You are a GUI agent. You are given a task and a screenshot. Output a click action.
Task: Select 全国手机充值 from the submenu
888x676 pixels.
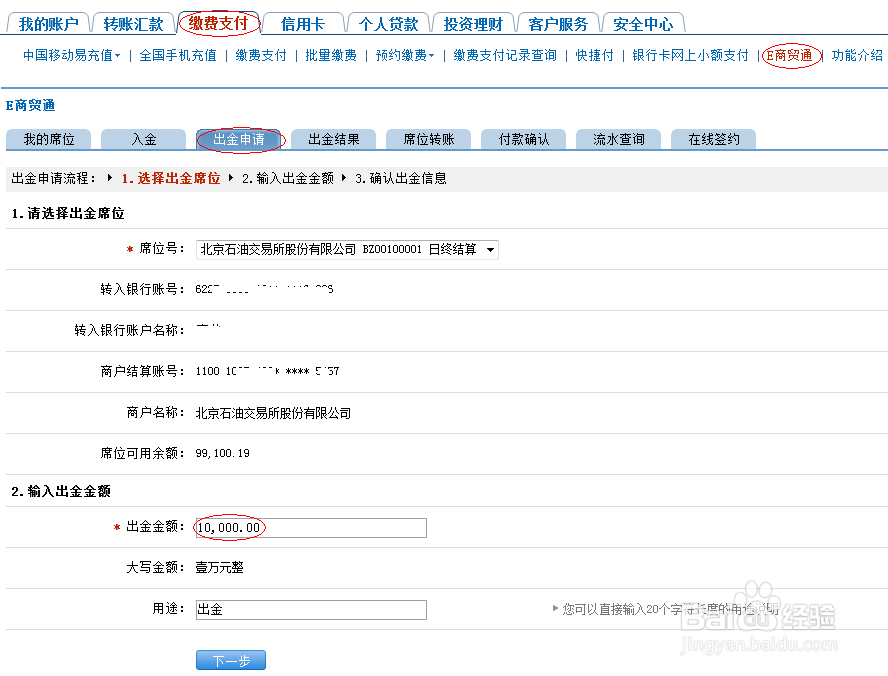(x=178, y=56)
